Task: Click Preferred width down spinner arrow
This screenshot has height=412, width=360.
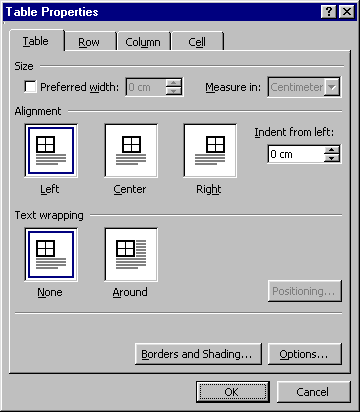Action: click(174, 91)
